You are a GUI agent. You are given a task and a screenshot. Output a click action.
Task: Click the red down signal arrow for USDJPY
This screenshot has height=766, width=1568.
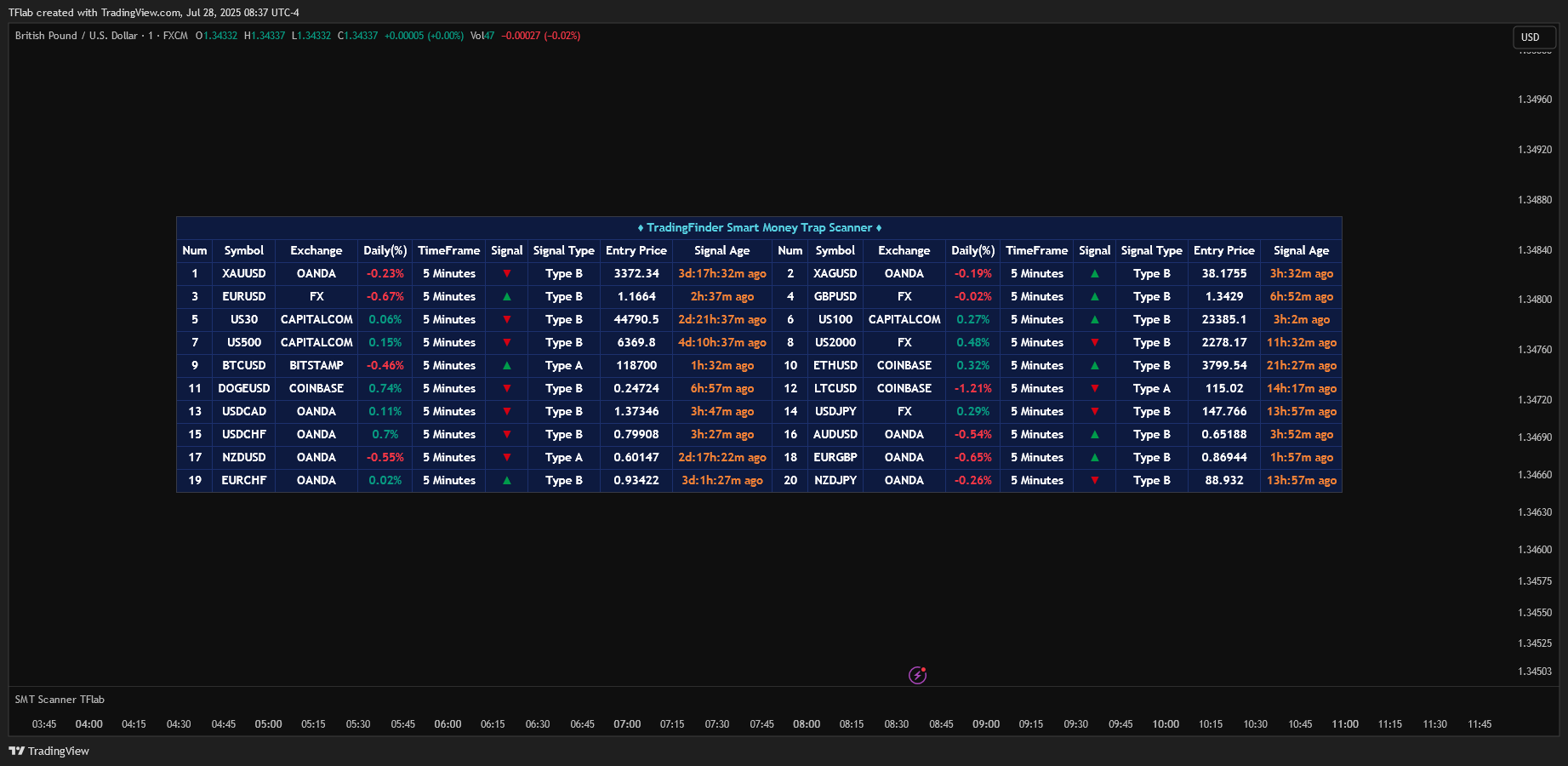pyautogui.click(x=1095, y=411)
